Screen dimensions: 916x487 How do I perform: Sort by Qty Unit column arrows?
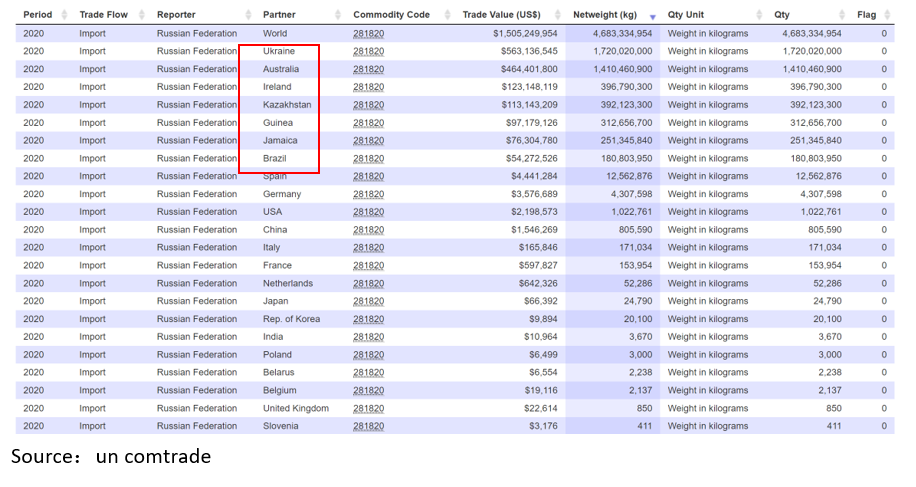coord(759,15)
